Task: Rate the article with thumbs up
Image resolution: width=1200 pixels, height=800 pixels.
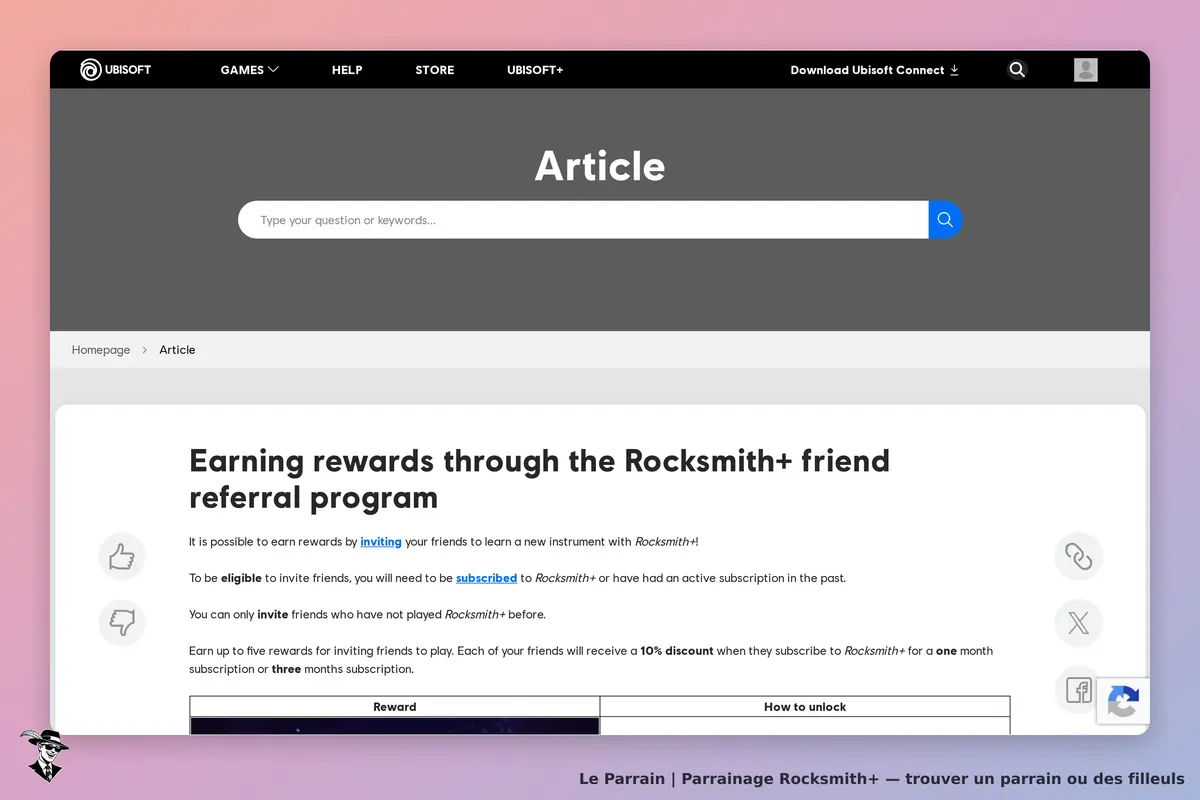Action: point(122,557)
